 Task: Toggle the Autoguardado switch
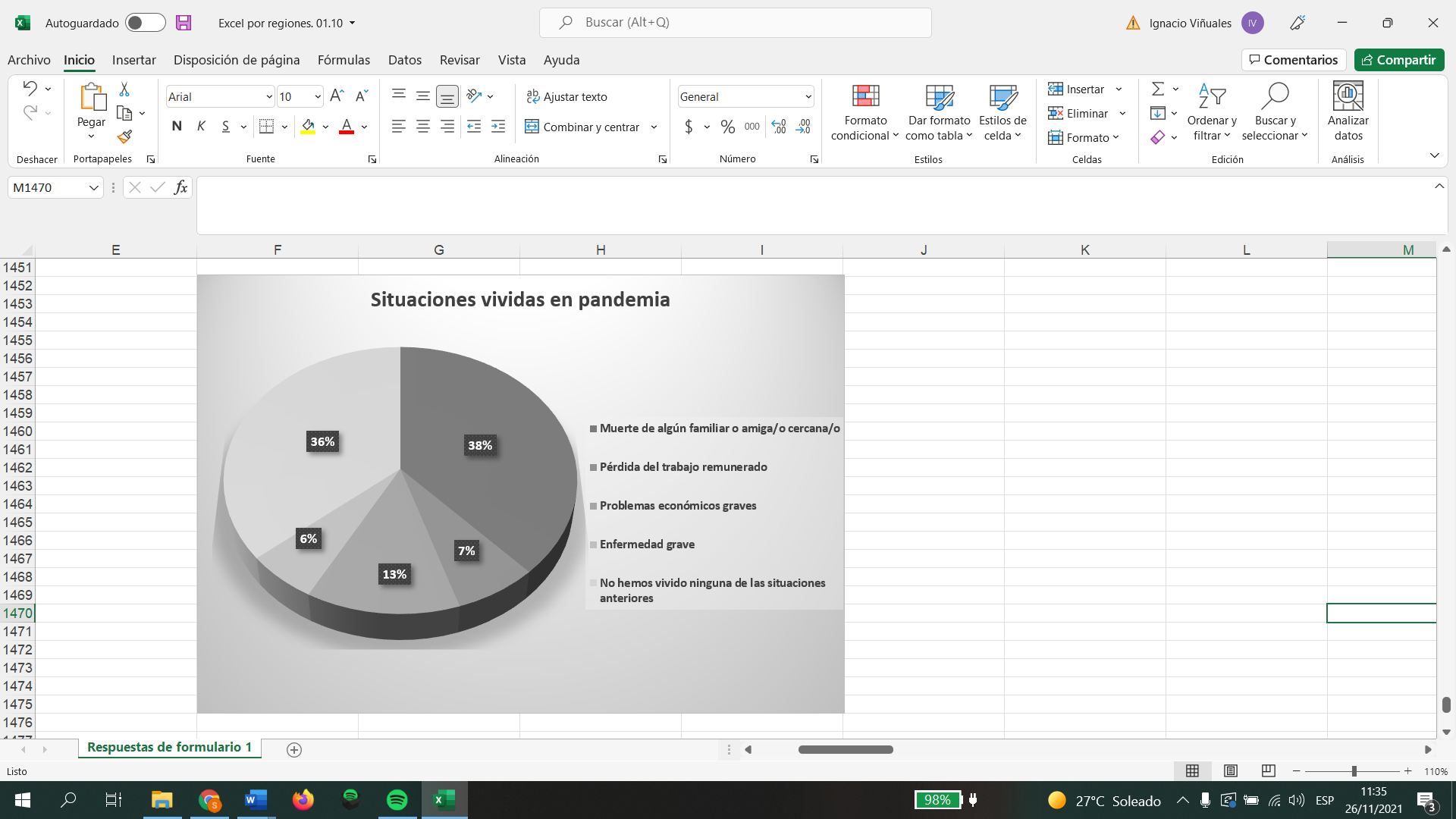coord(145,23)
